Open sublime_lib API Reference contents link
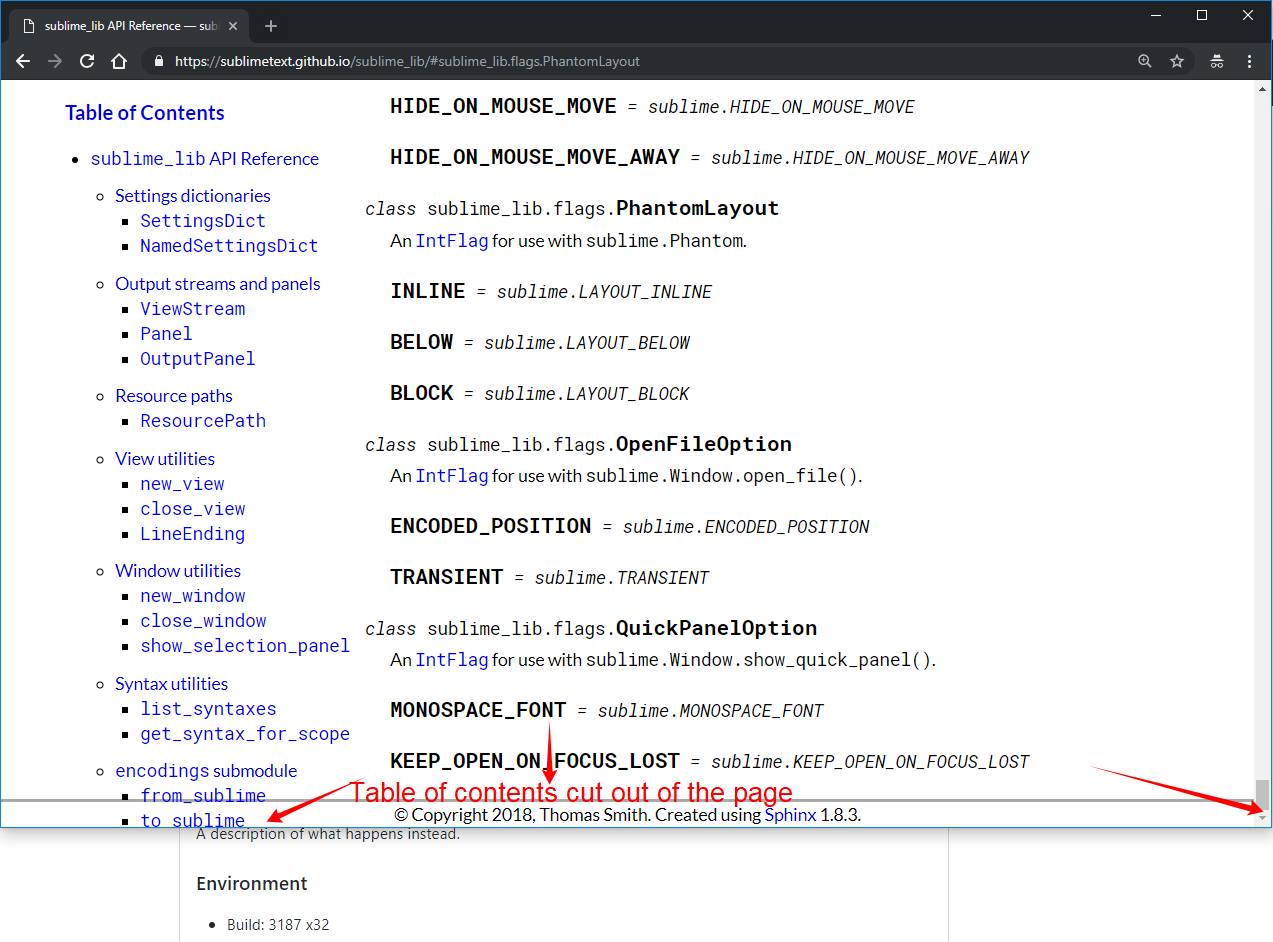This screenshot has height=942, width=1273. click(205, 159)
